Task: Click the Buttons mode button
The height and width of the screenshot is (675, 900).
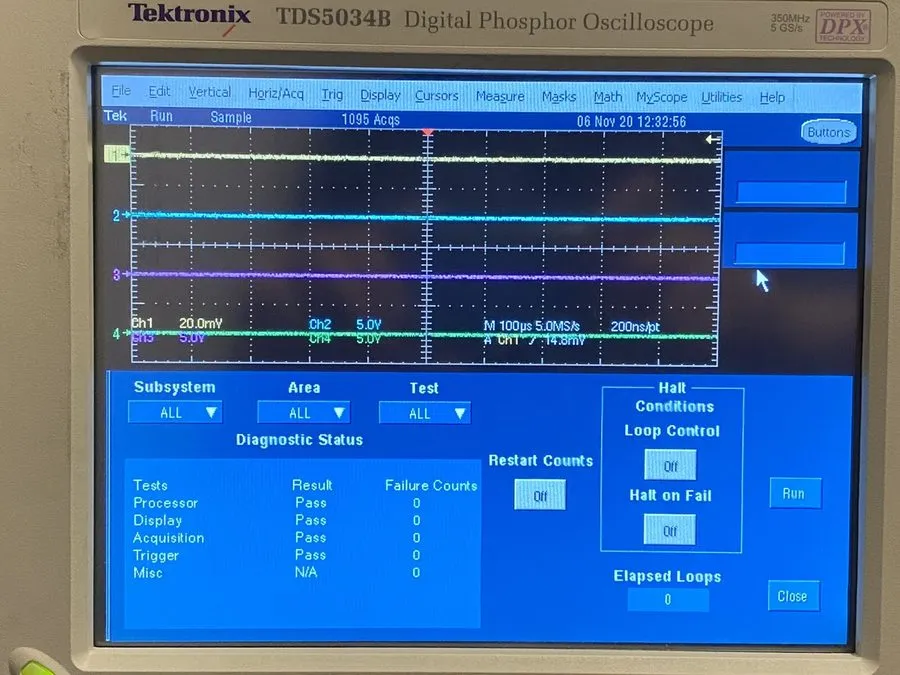Action: coord(828,132)
